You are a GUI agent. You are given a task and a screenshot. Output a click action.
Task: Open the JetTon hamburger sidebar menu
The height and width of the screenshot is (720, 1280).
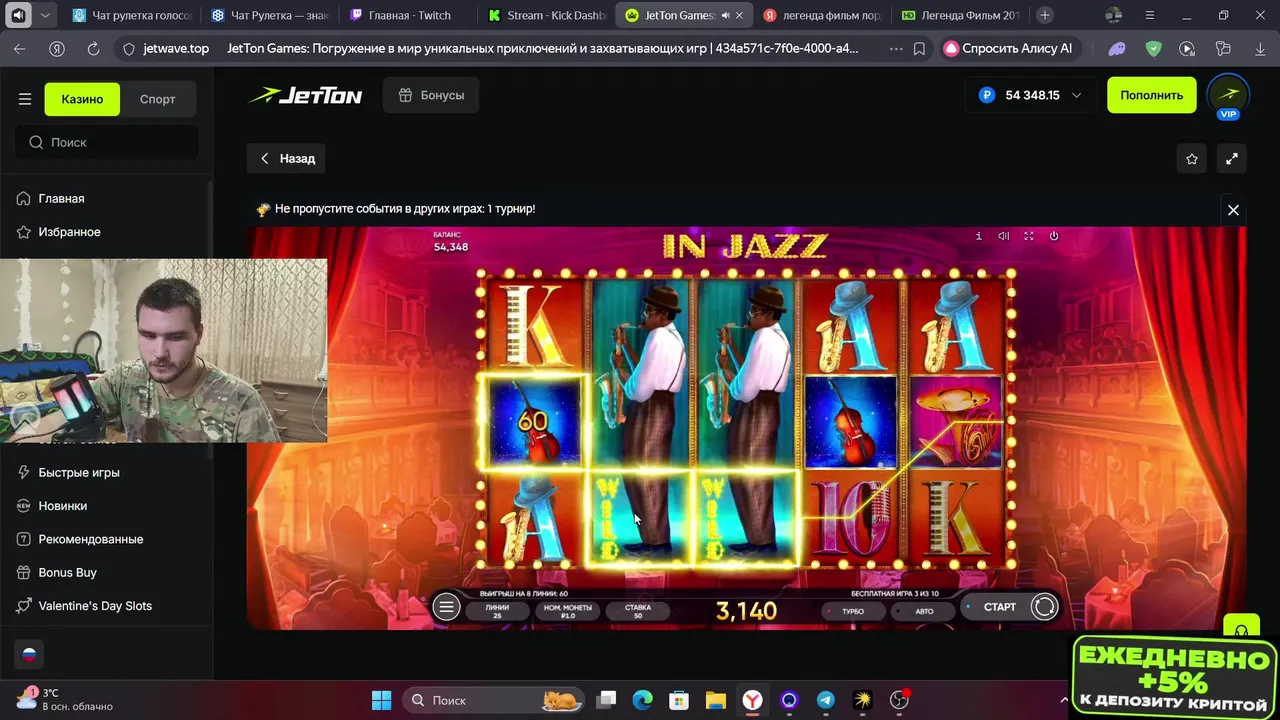(x=25, y=99)
